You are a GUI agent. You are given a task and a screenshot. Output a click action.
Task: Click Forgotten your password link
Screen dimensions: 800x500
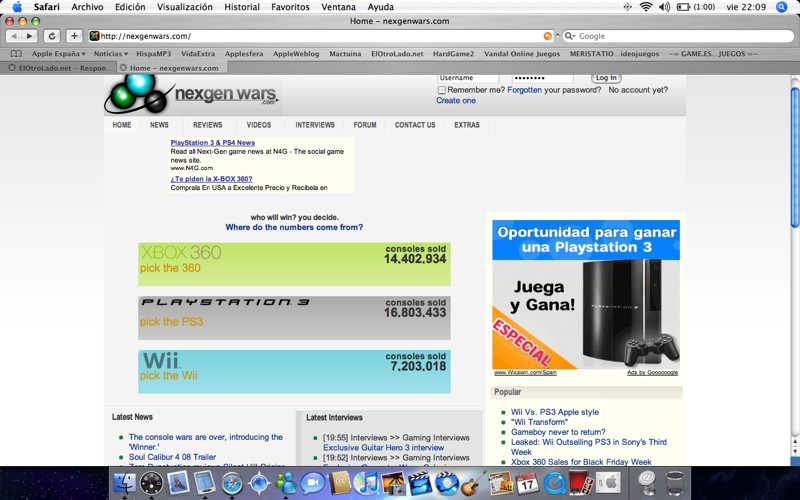click(x=524, y=90)
